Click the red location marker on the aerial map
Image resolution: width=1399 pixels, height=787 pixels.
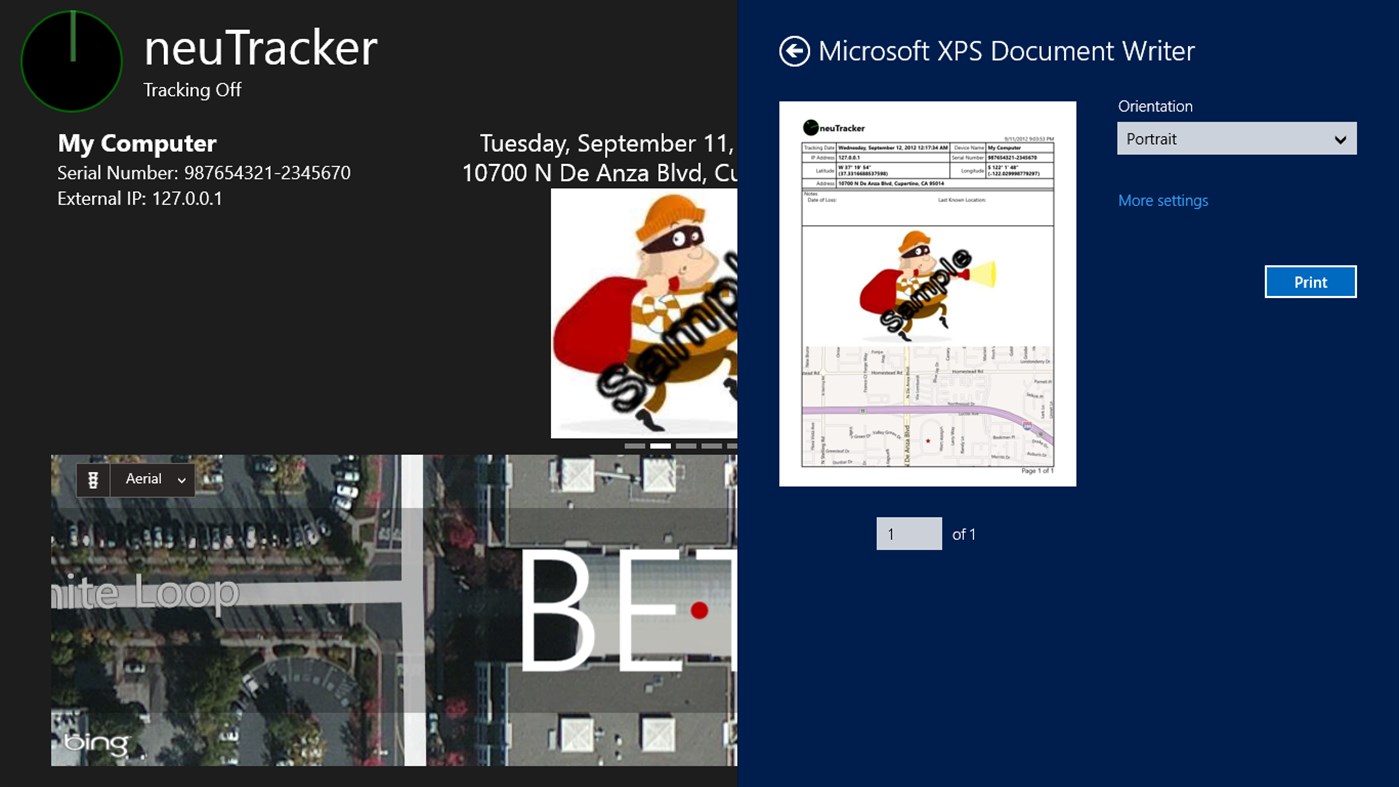point(699,610)
